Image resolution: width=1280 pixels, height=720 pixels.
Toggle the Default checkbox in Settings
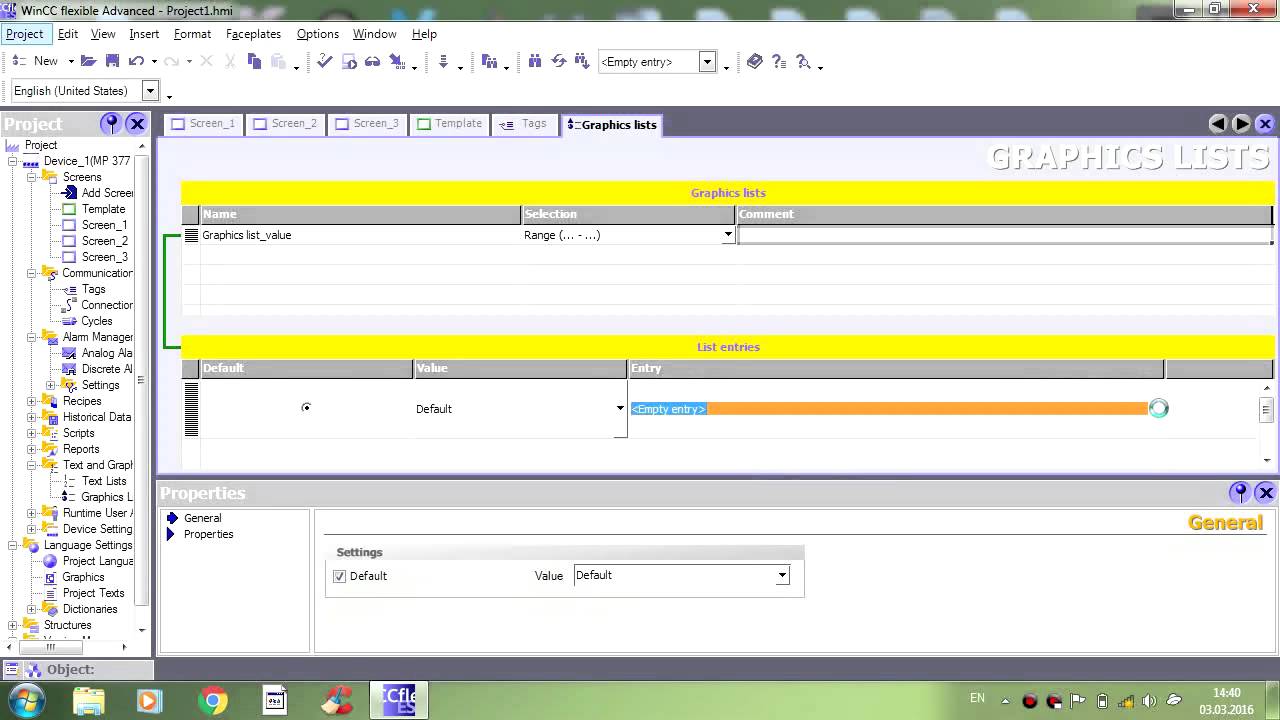click(340, 576)
